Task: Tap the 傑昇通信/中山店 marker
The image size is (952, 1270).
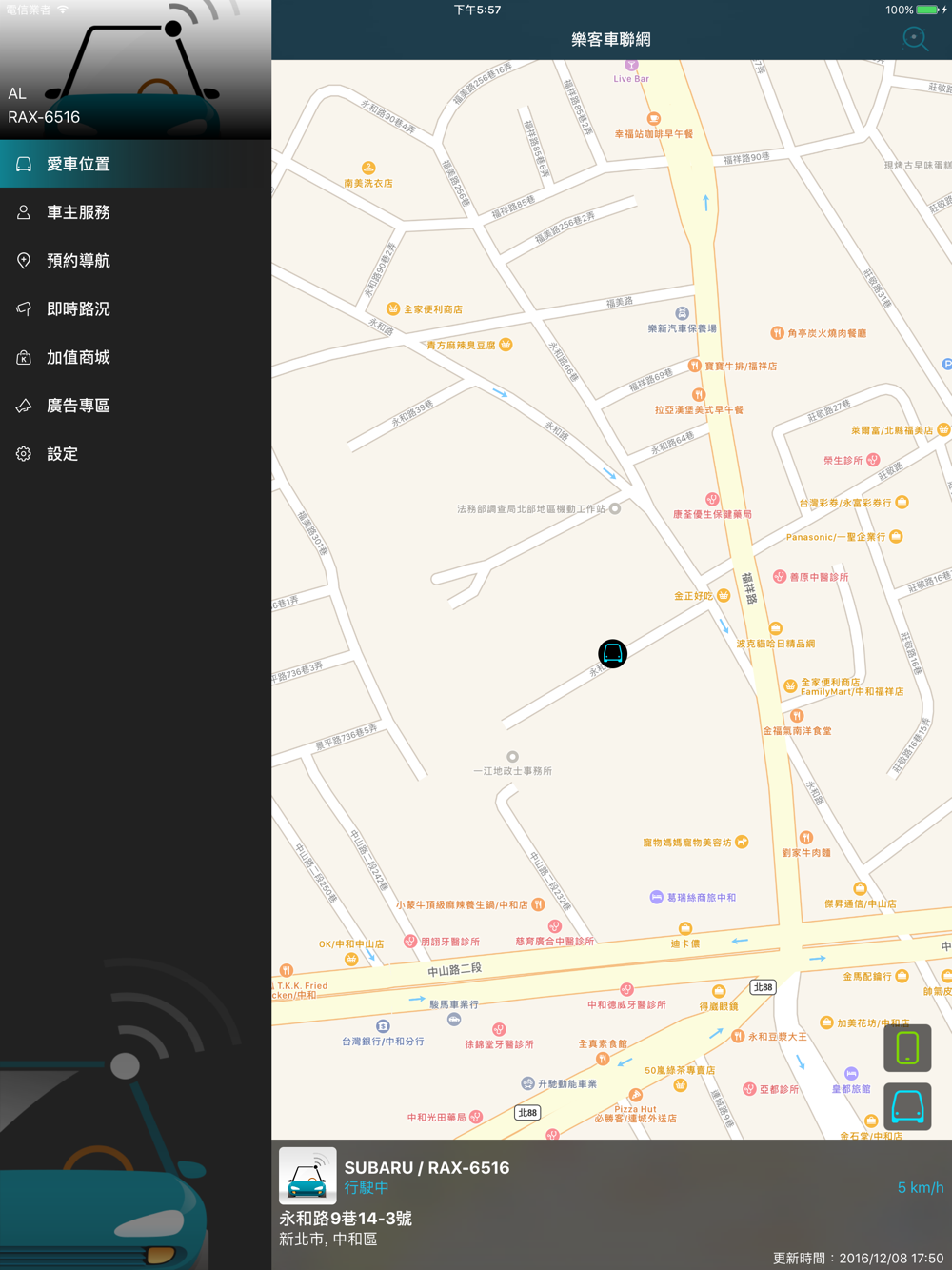Action: (860, 889)
